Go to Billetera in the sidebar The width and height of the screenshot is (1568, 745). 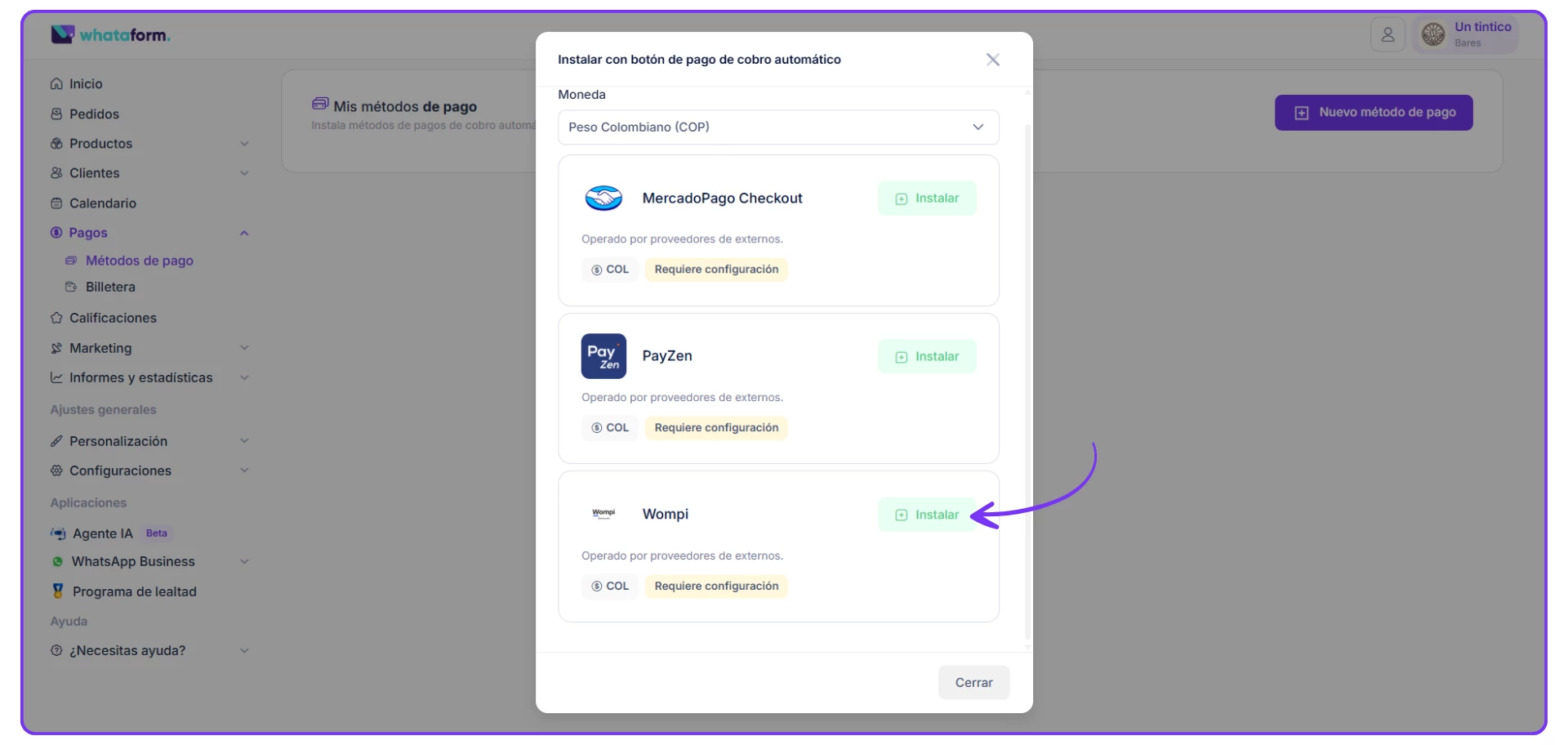pyautogui.click(x=110, y=288)
